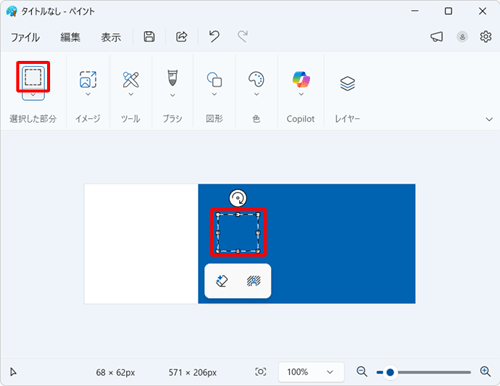The image size is (500, 386).
Task: Click the fit-to-window icon
Action: [261, 372]
